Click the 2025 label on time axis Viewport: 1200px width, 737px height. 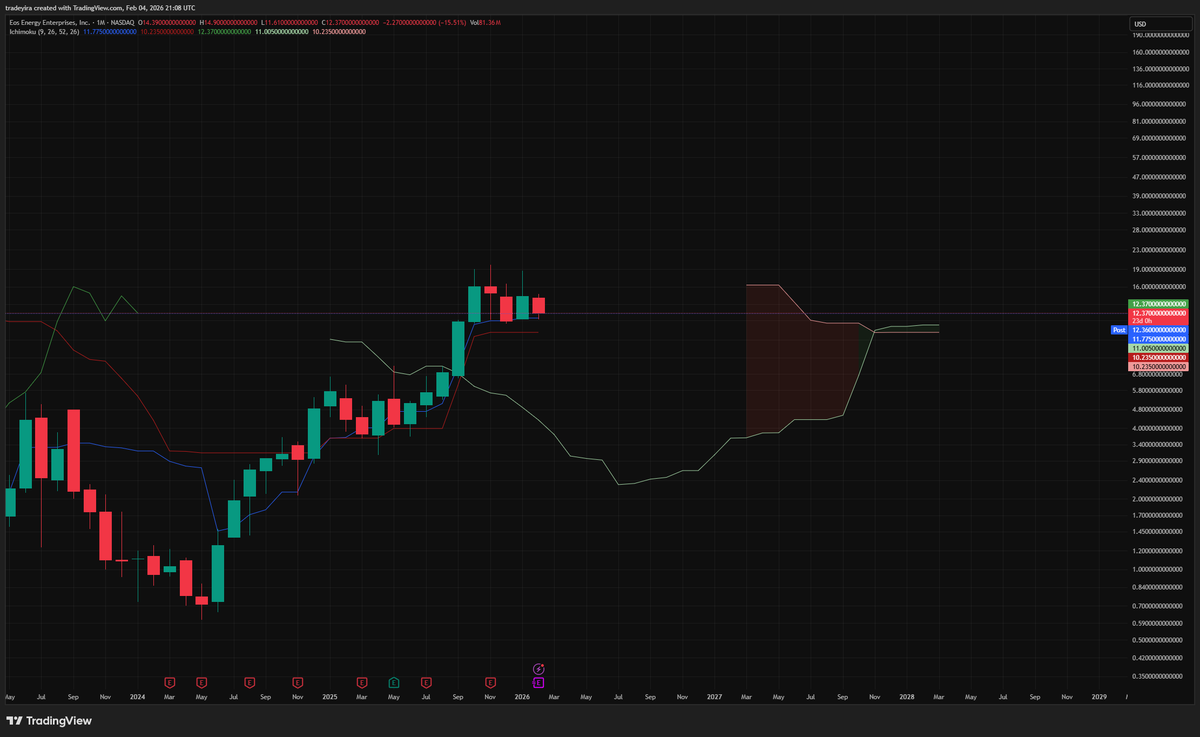coord(329,696)
